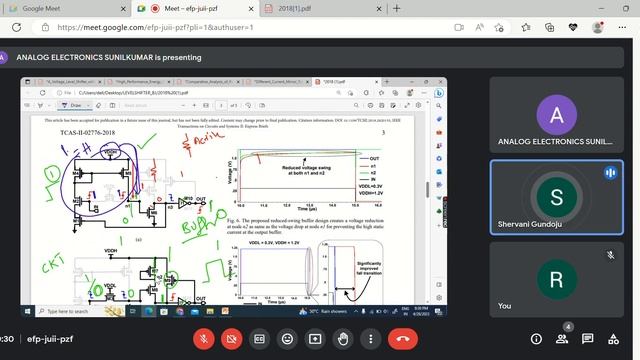Show meeting details info

[x=536, y=339]
